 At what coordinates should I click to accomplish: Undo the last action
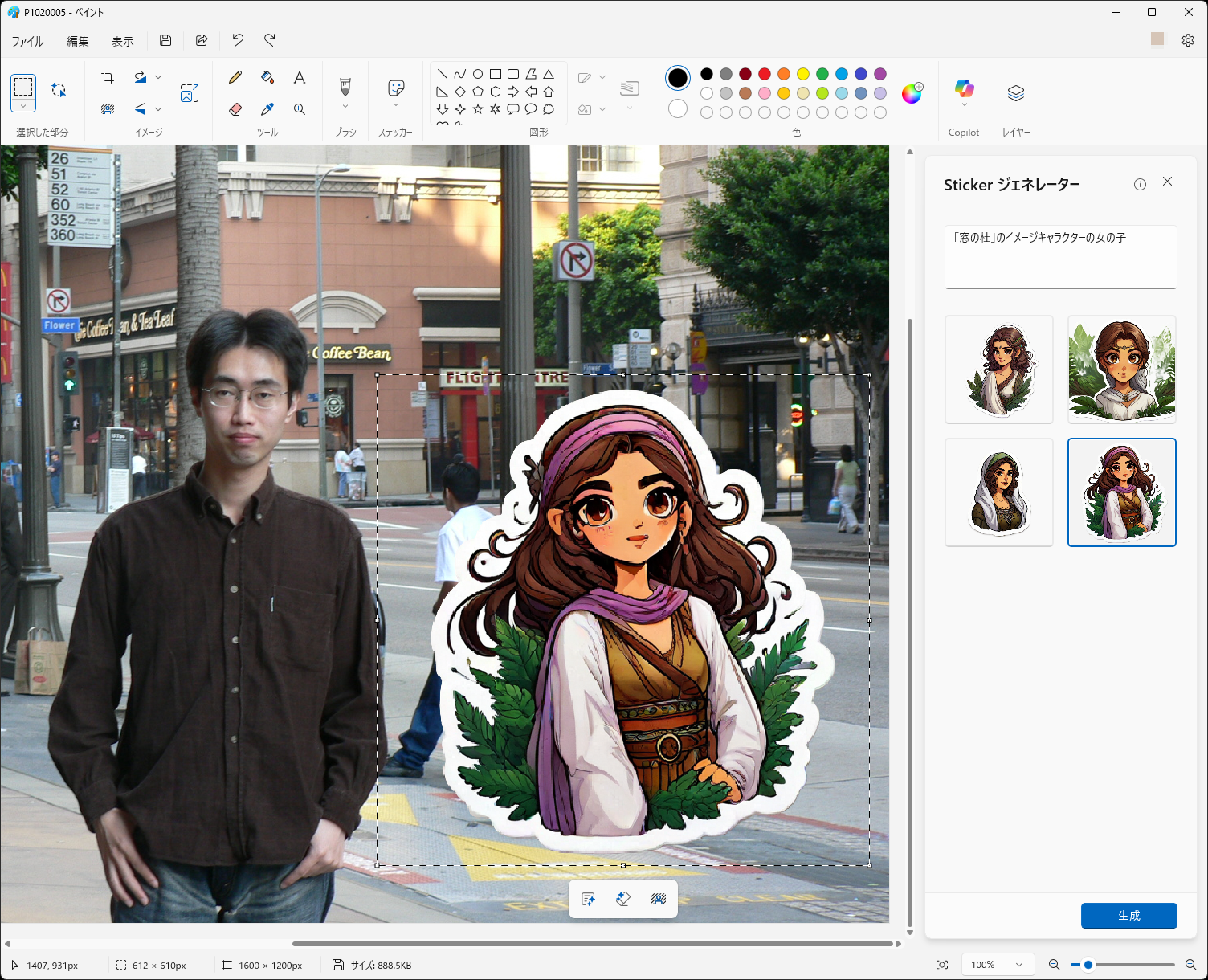coord(238,40)
